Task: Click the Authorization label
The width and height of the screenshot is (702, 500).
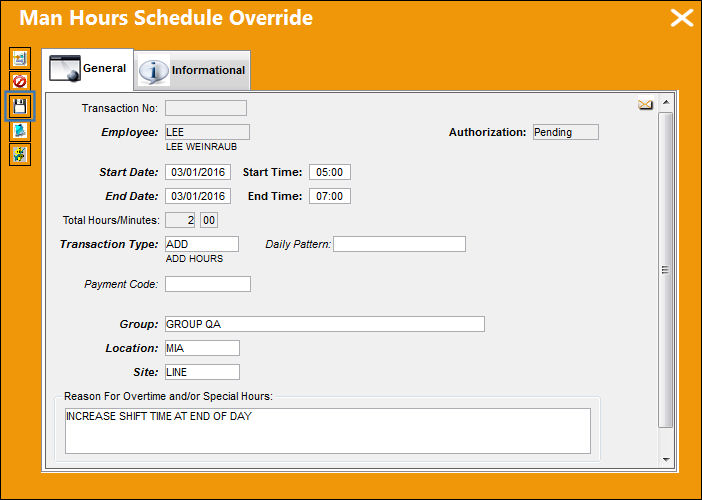Action: point(488,132)
